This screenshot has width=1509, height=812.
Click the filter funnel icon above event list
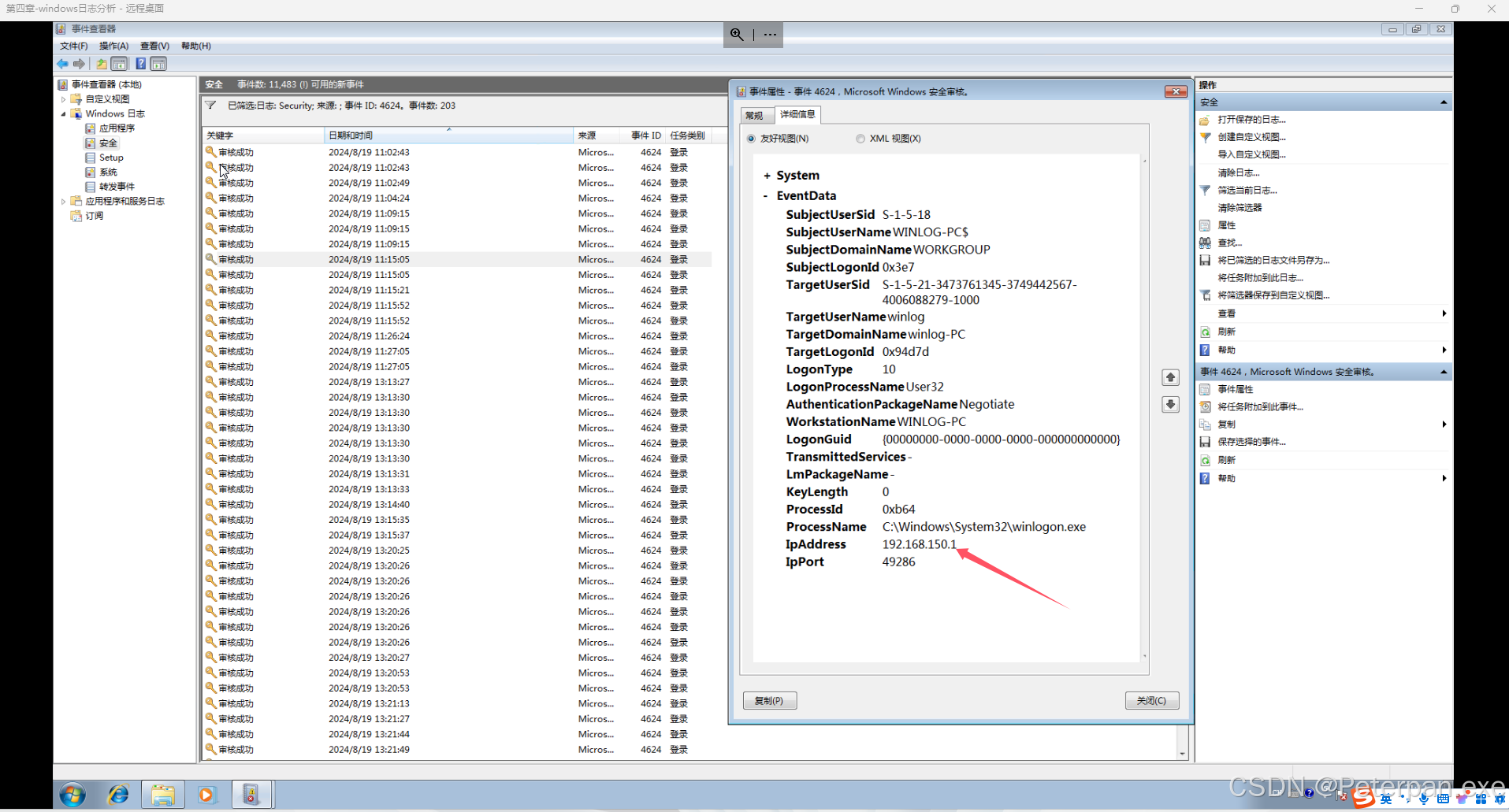[210, 106]
